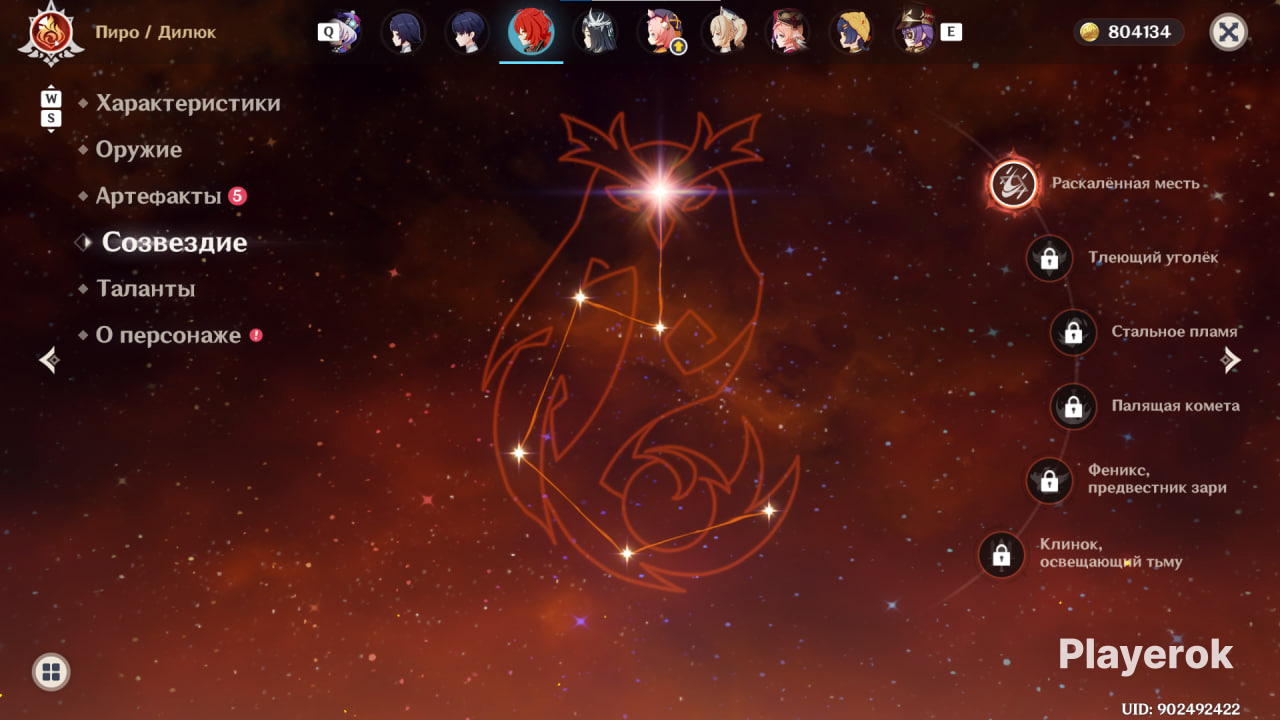Click the locked Стальное пламя constellation icon
Viewport: 1280px width, 720px height.
click(x=1073, y=332)
